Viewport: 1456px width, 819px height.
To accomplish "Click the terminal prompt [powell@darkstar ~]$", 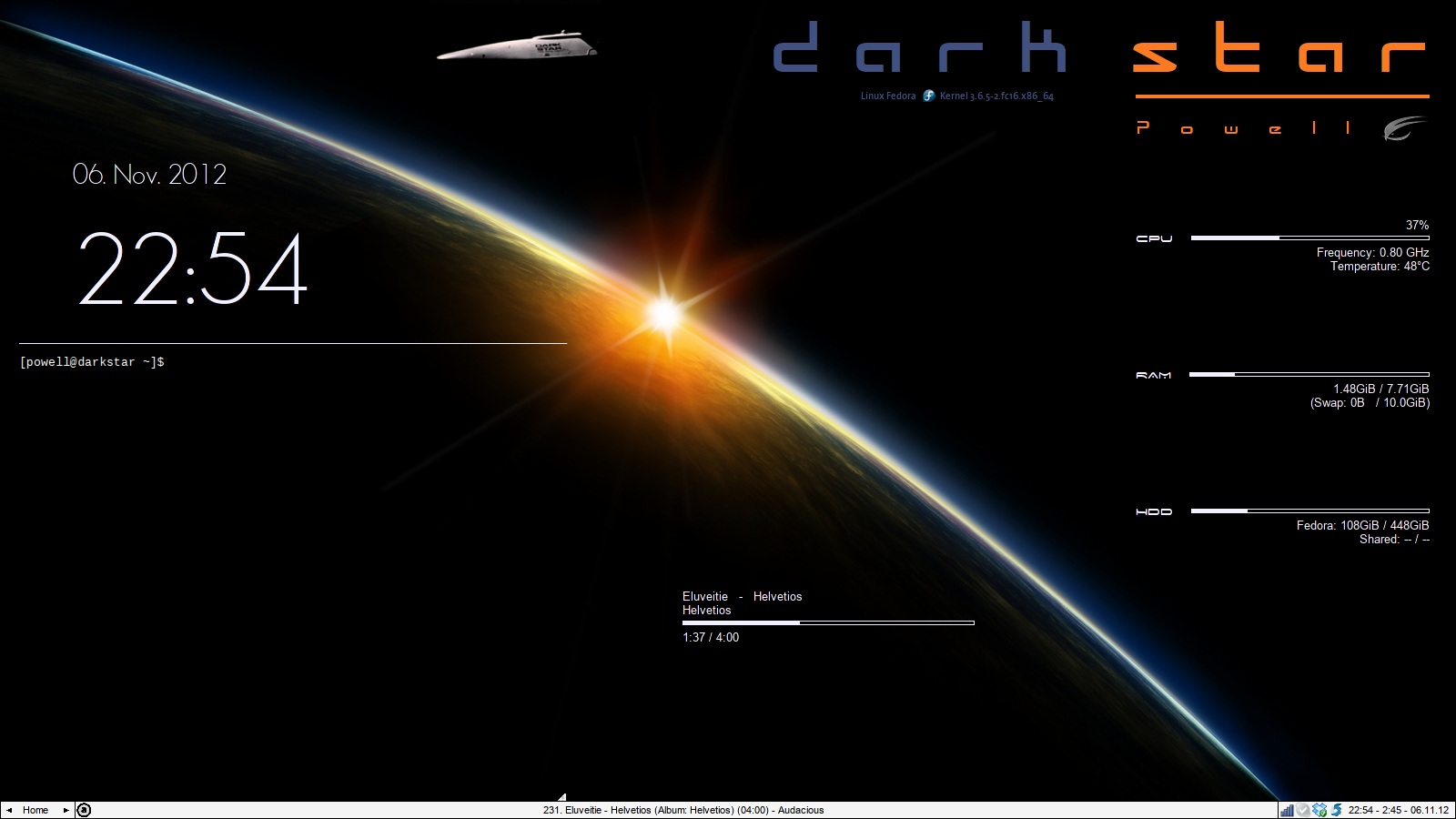I will (92, 362).
